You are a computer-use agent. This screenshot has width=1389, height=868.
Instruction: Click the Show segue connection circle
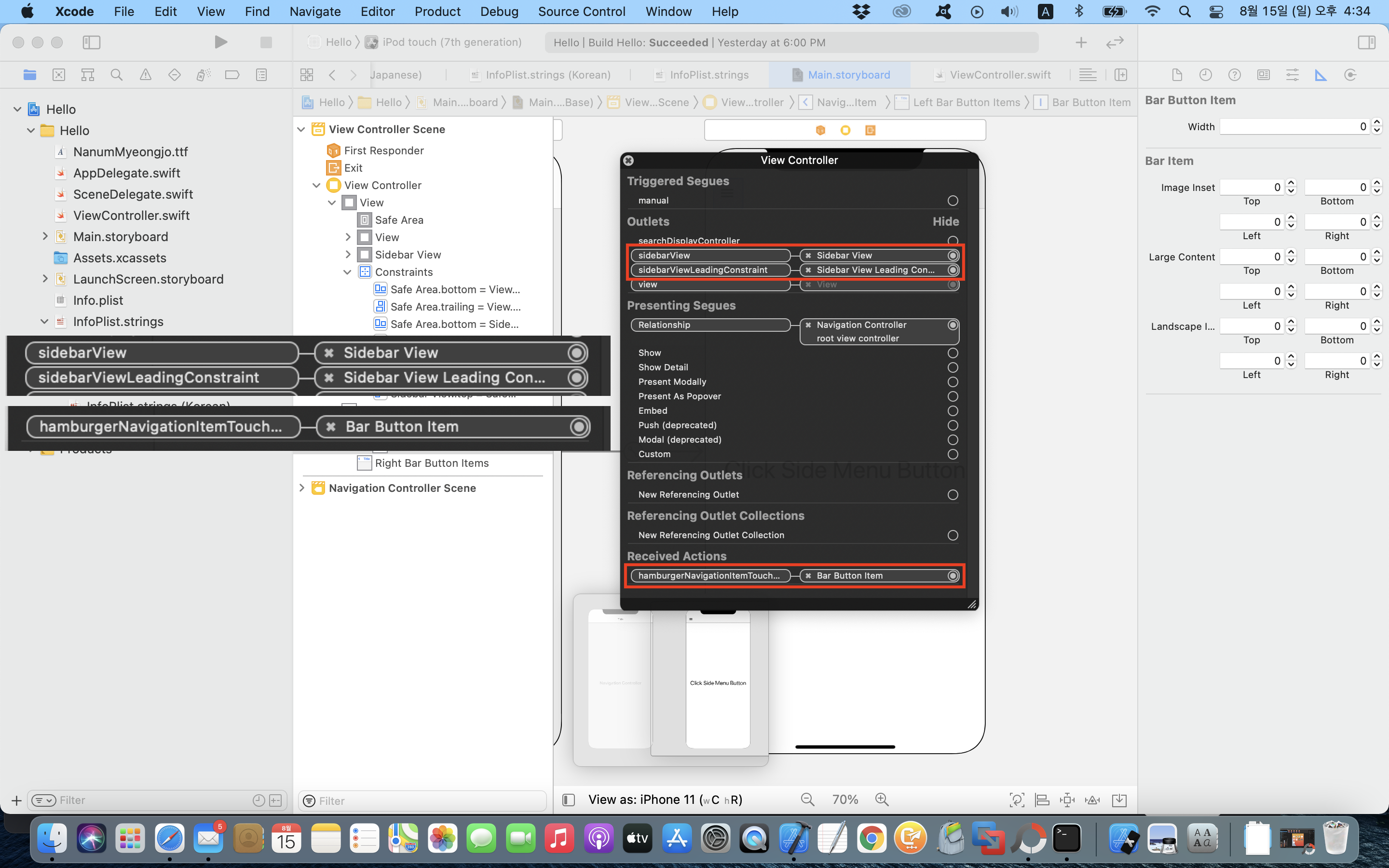(953, 353)
